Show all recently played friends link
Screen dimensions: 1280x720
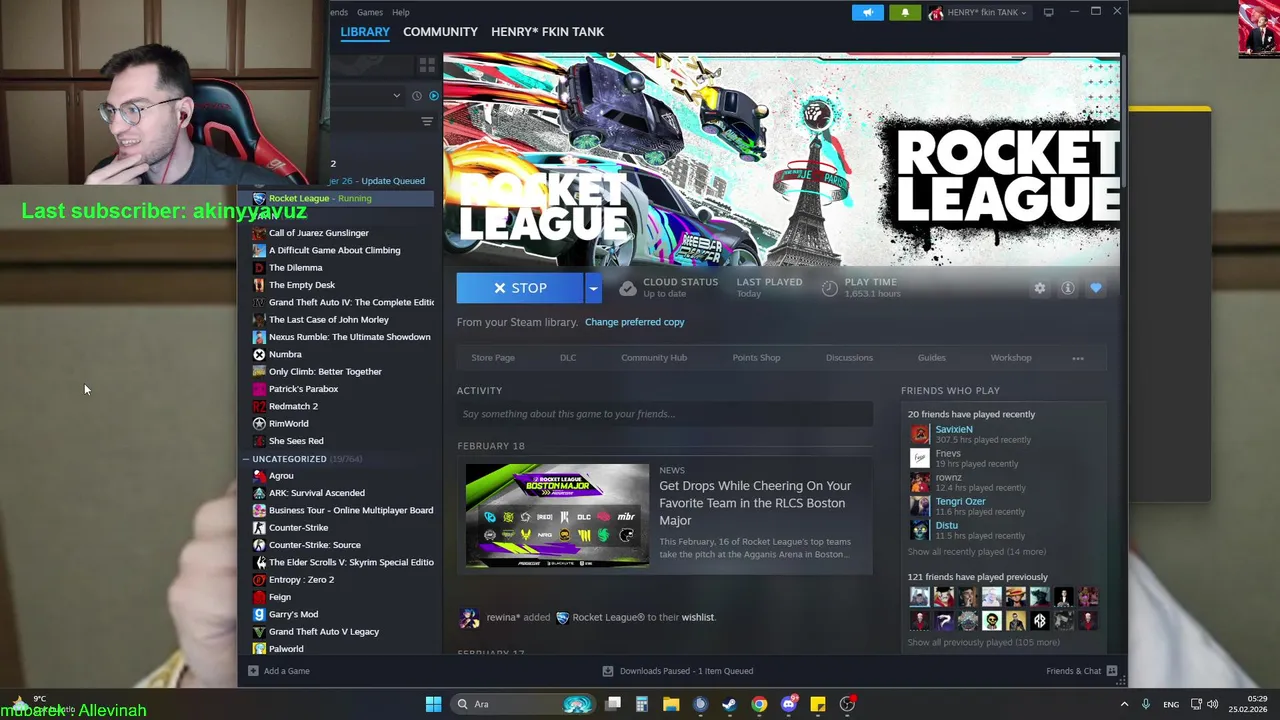(x=977, y=552)
